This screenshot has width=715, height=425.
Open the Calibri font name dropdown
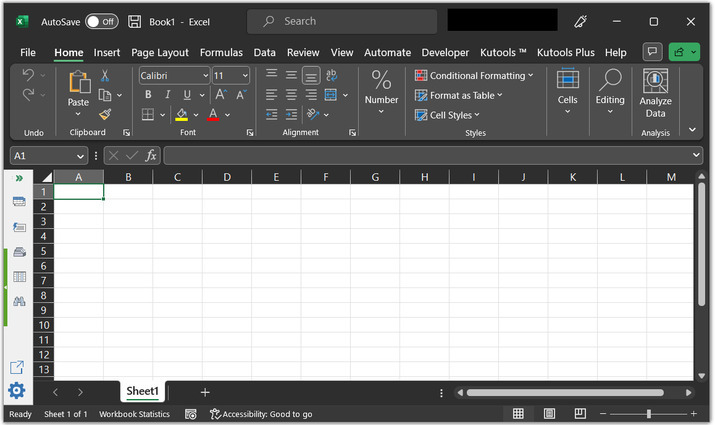click(205, 76)
